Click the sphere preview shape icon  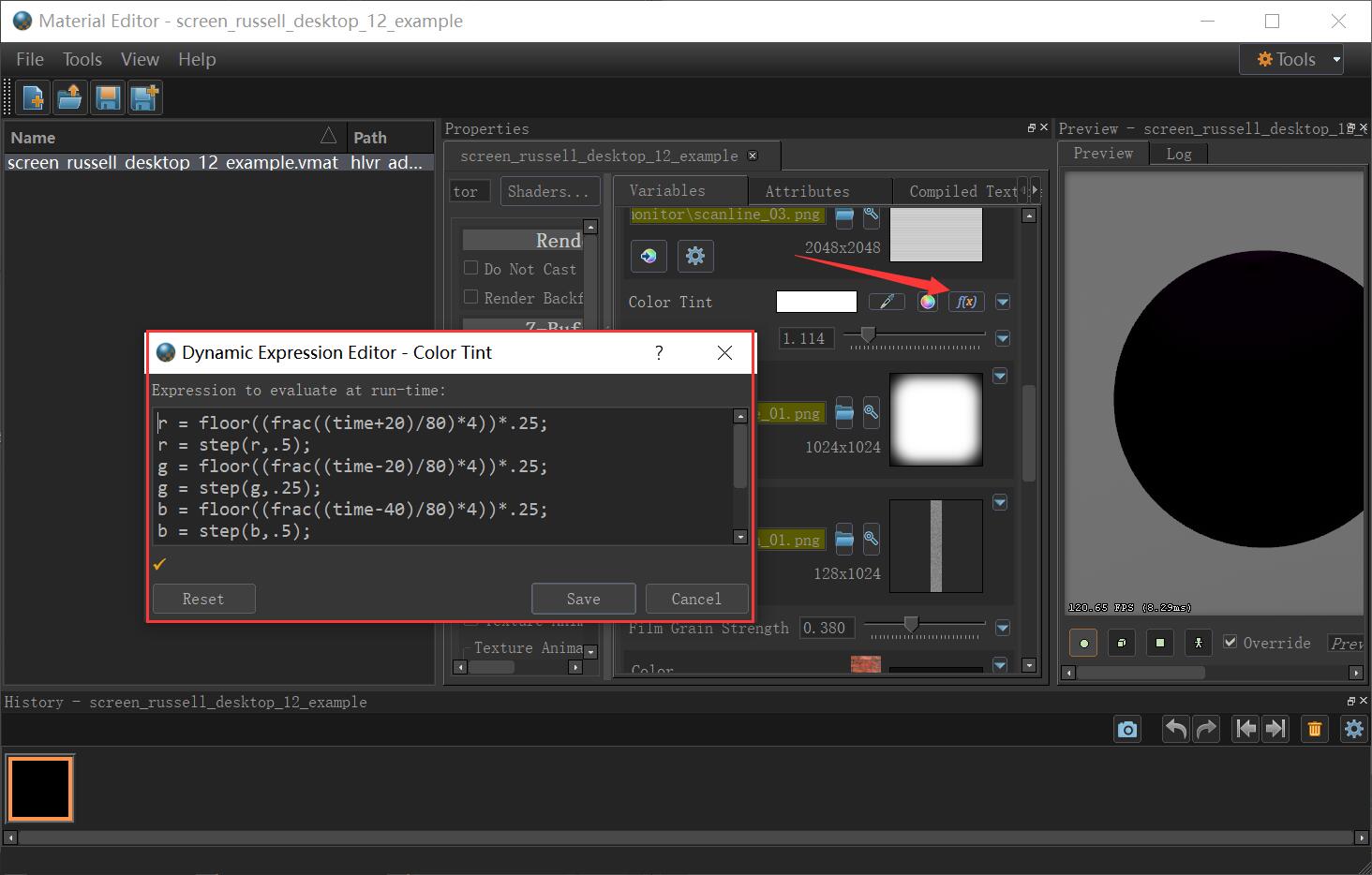1082,643
